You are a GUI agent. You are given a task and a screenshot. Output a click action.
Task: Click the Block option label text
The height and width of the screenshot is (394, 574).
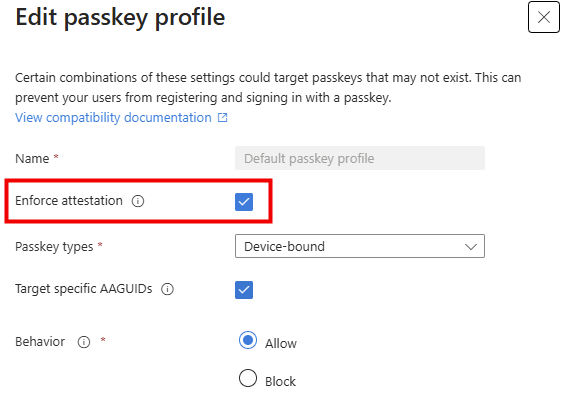pyautogui.click(x=280, y=382)
